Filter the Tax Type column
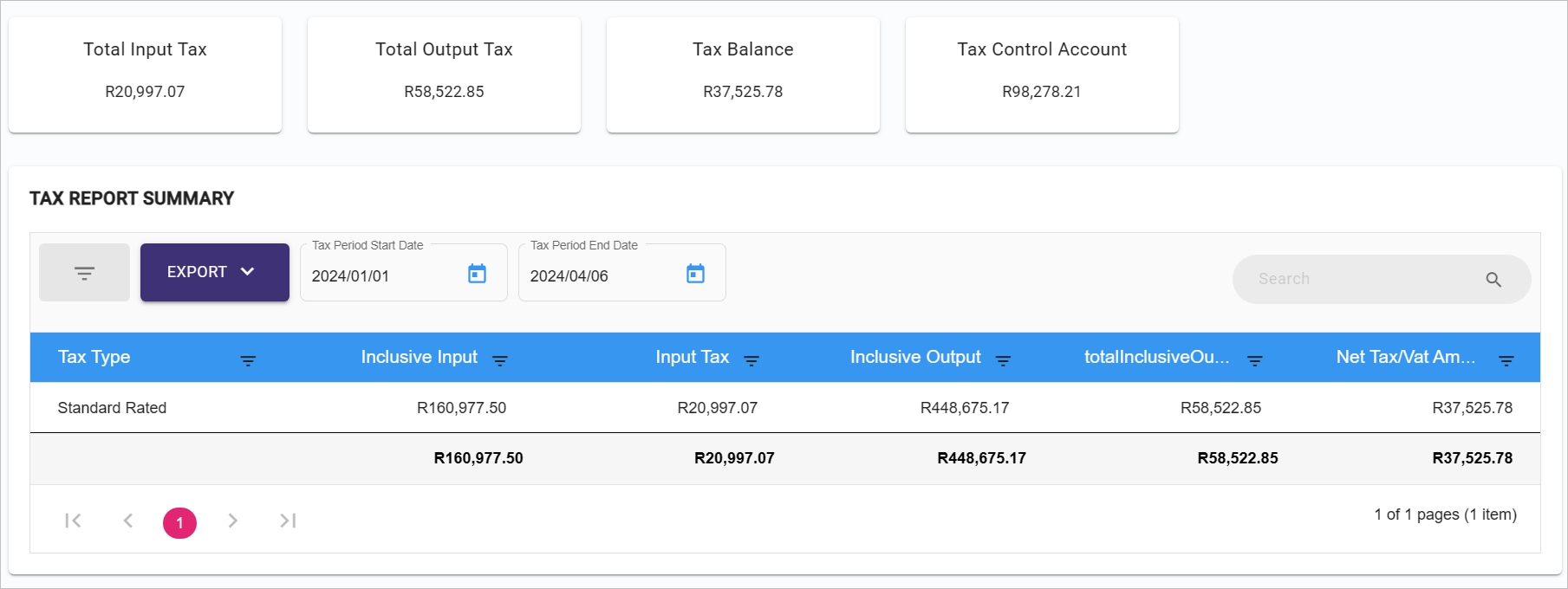Image resolution: width=1568 pixels, height=589 pixels. tap(248, 360)
